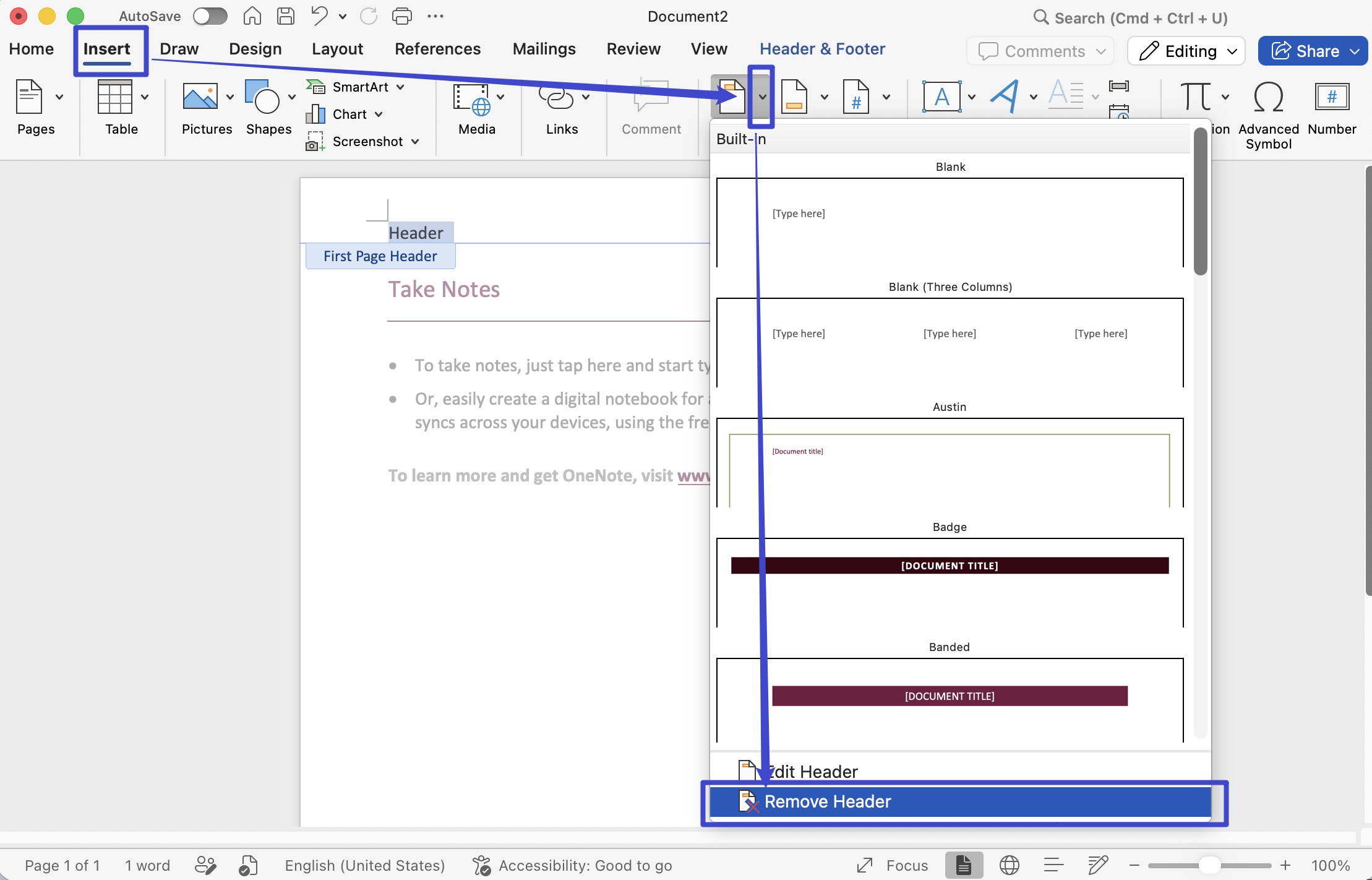Click the Undo arrow icon
1372x880 pixels.
point(320,16)
